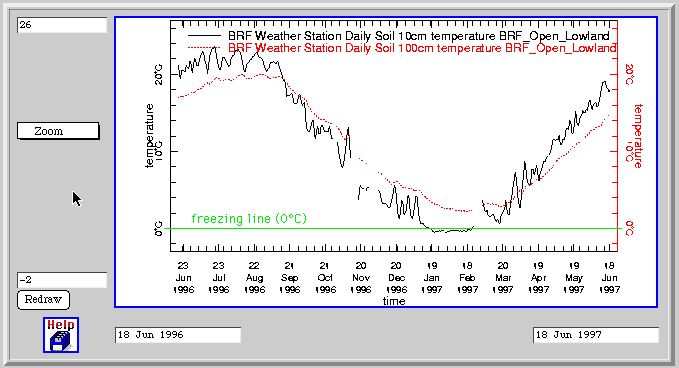Select the upper temperature limit field showing 26
This screenshot has height=368, width=679.
pos(62,25)
